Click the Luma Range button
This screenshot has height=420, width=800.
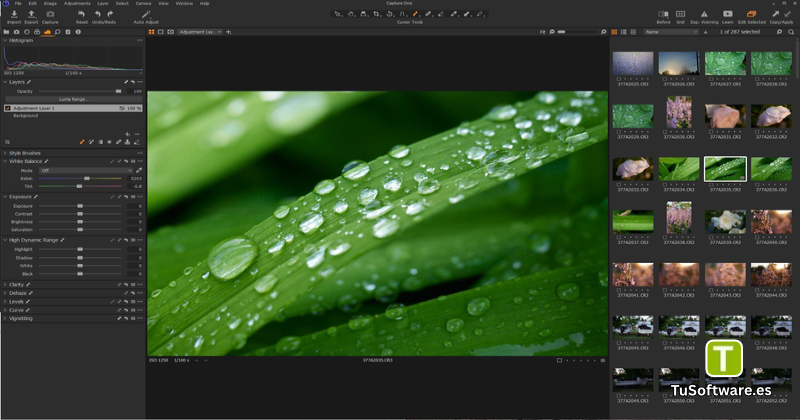click(x=73, y=99)
